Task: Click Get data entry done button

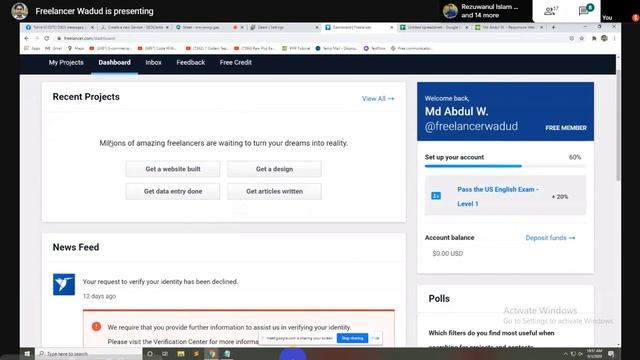Action: click(173, 191)
